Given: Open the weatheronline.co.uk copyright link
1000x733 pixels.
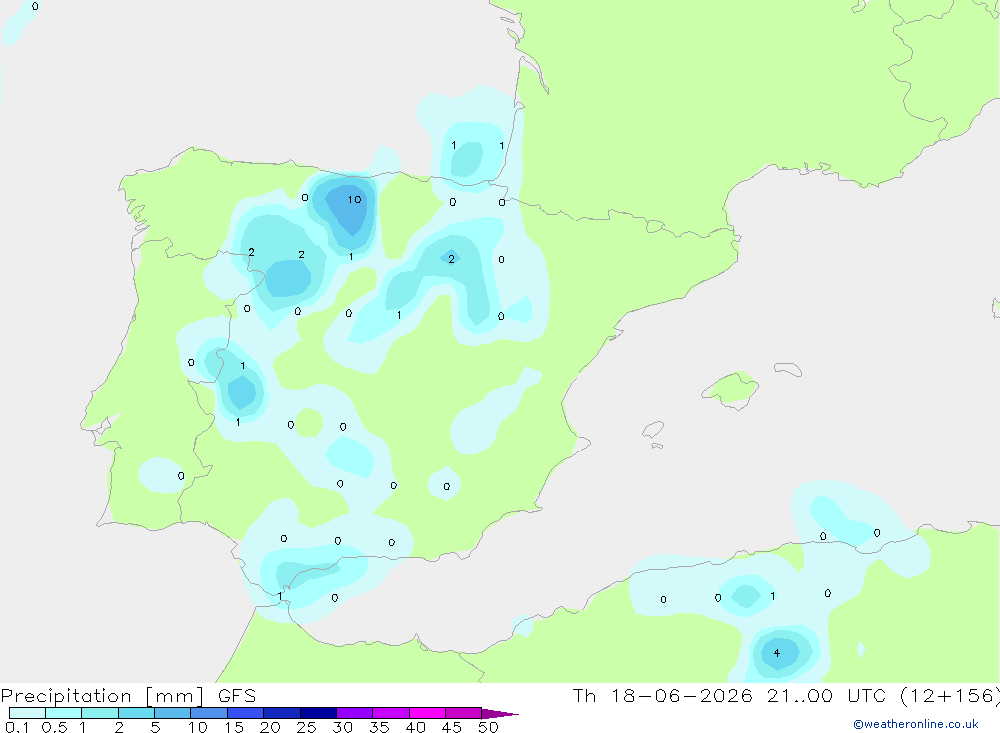Looking at the screenshot, I should point(916,724).
